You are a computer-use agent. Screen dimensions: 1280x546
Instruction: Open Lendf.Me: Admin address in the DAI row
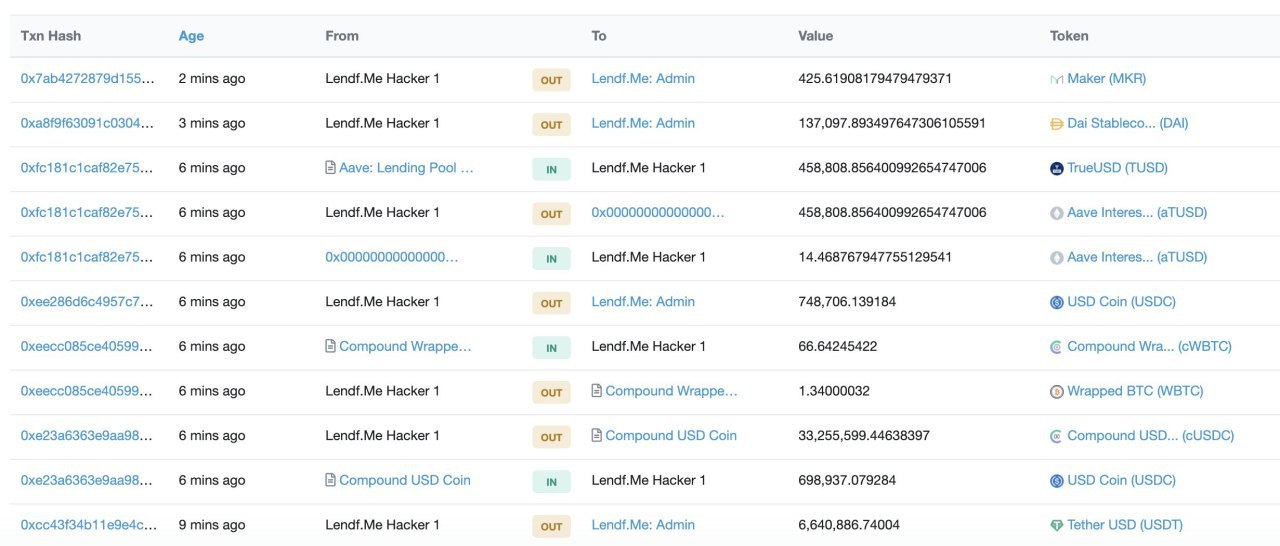643,124
